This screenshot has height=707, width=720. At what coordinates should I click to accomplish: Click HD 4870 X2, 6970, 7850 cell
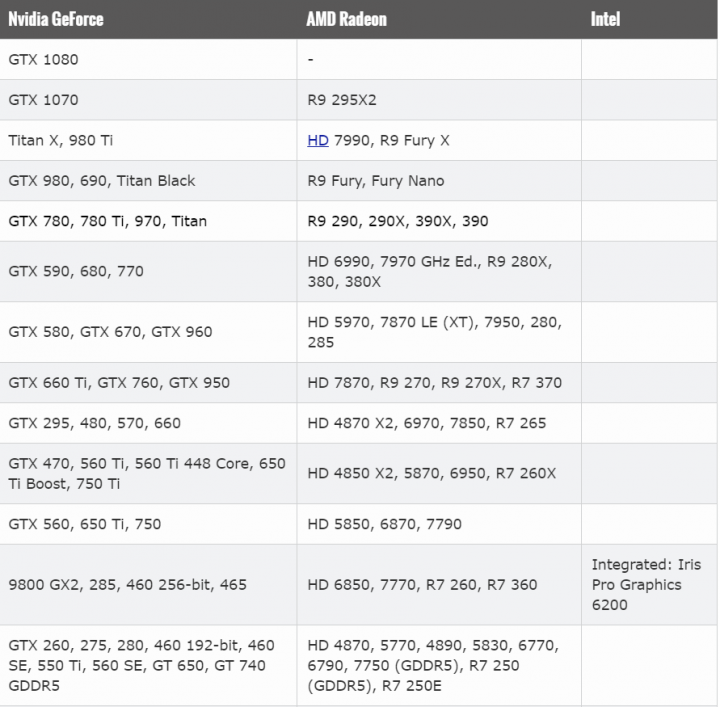pos(439,423)
